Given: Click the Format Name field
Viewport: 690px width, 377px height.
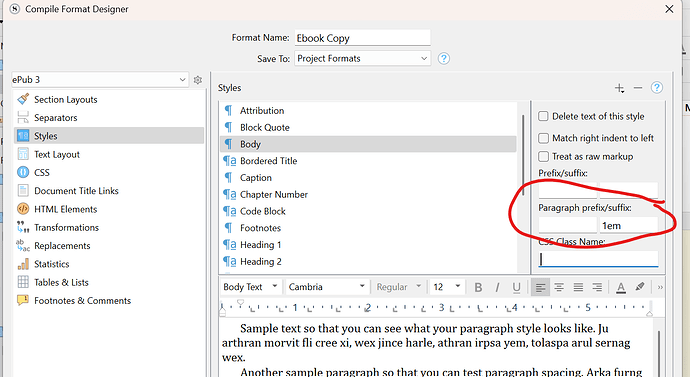Looking at the screenshot, I should [x=363, y=38].
